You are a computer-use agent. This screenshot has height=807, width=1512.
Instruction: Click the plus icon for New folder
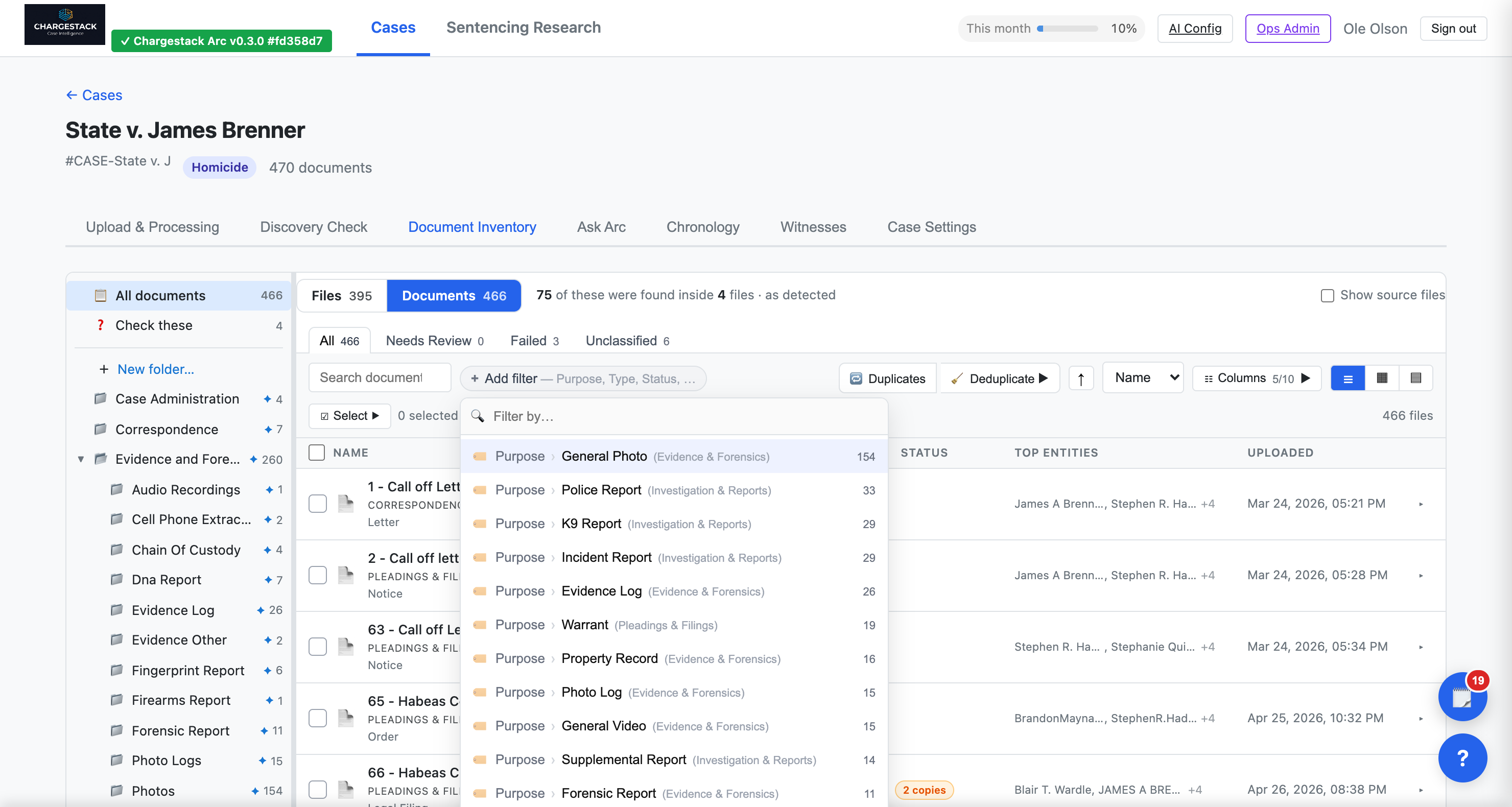point(103,369)
